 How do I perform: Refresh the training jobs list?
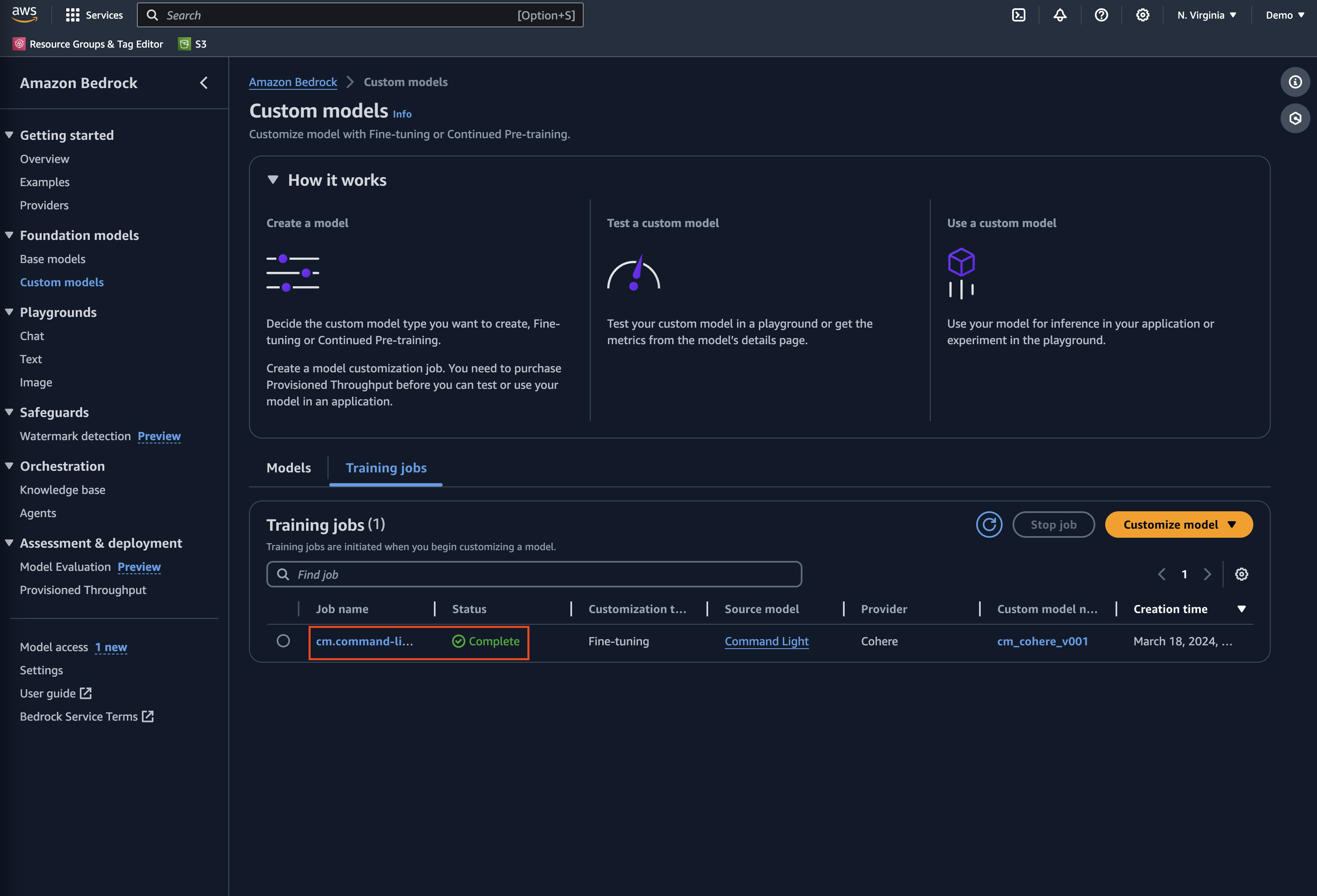pos(989,524)
